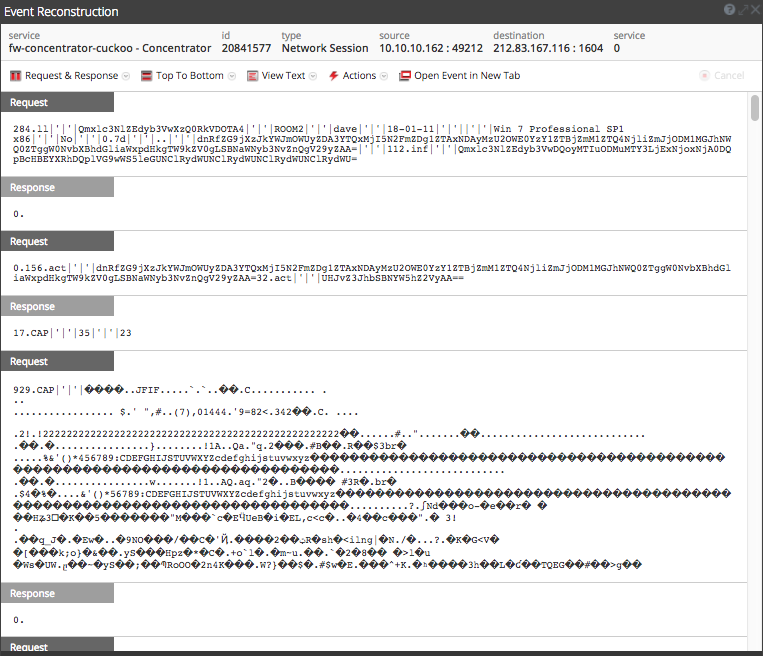The image size is (763, 656).
Task: Click the View Text icon
Action: (x=252, y=76)
